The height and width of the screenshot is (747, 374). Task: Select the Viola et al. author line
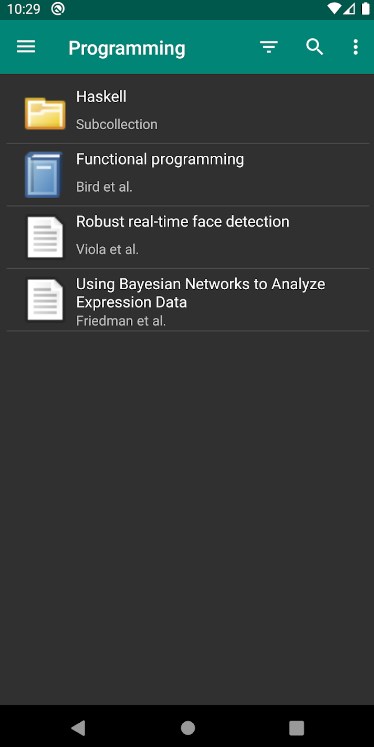(x=107, y=249)
